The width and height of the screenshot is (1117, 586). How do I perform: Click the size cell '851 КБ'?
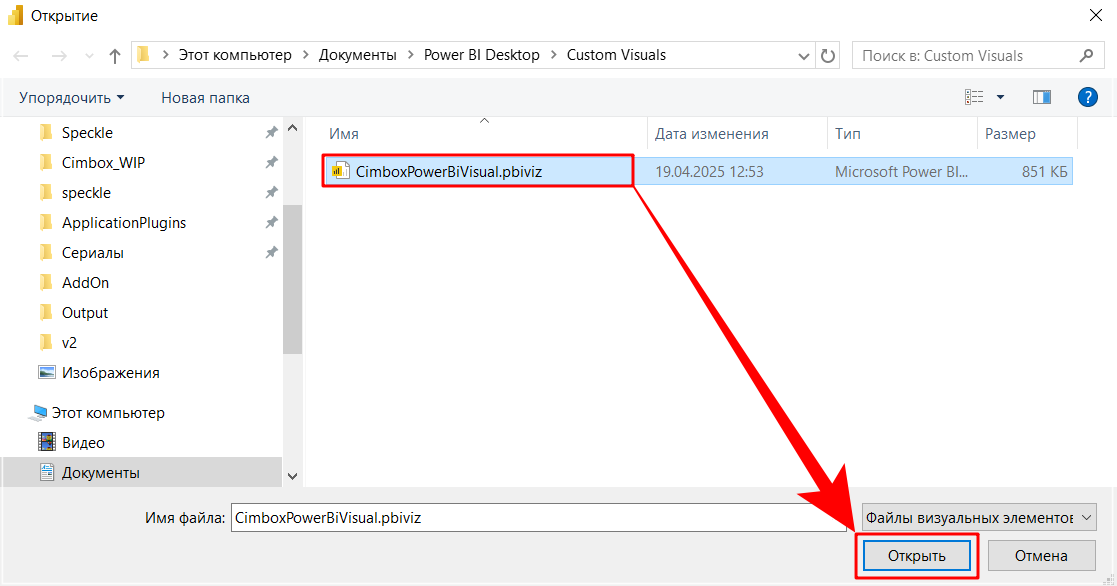click(x=1044, y=172)
